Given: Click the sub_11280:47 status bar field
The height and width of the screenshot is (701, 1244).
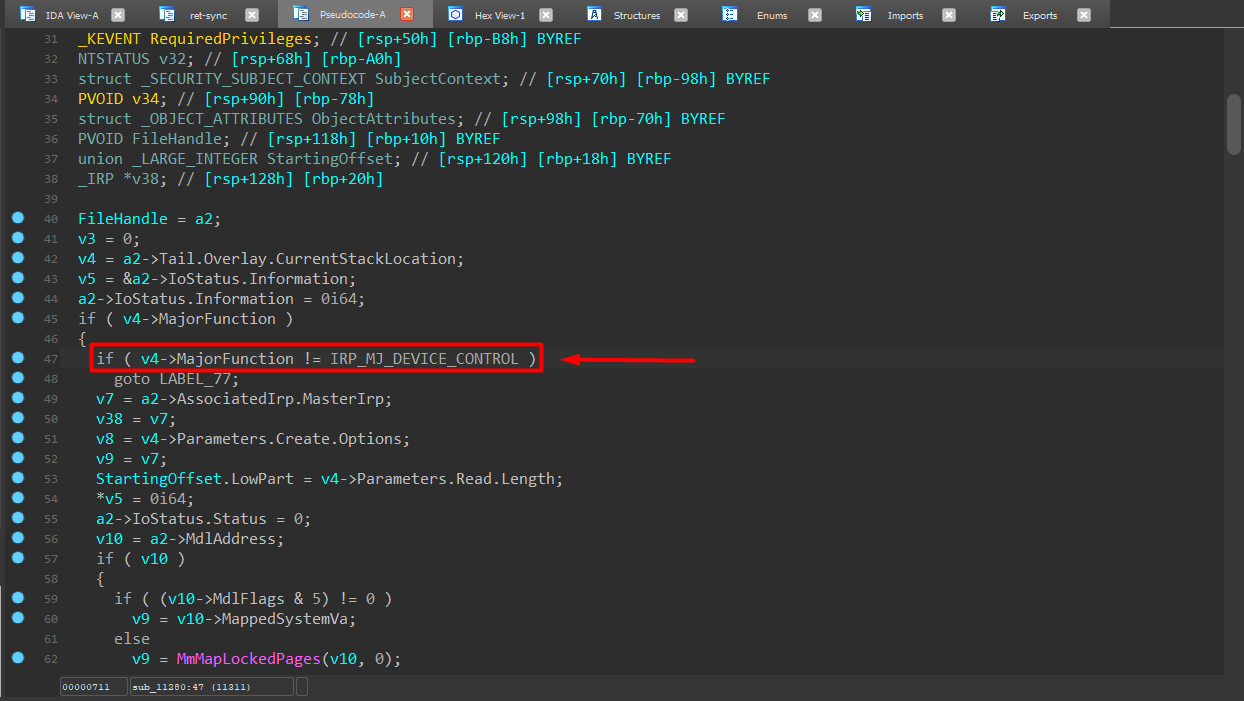Looking at the screenshot, I should point(212,687).
